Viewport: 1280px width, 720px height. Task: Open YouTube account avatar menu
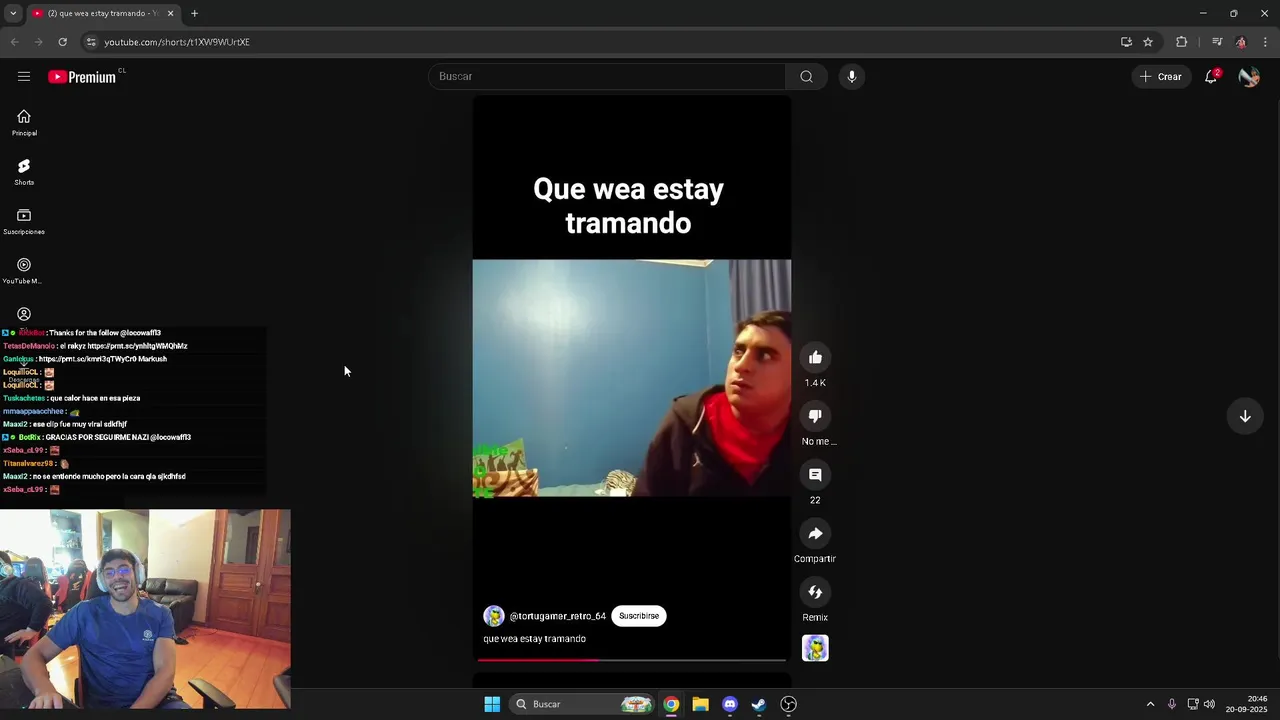(x=1249, y=77)
